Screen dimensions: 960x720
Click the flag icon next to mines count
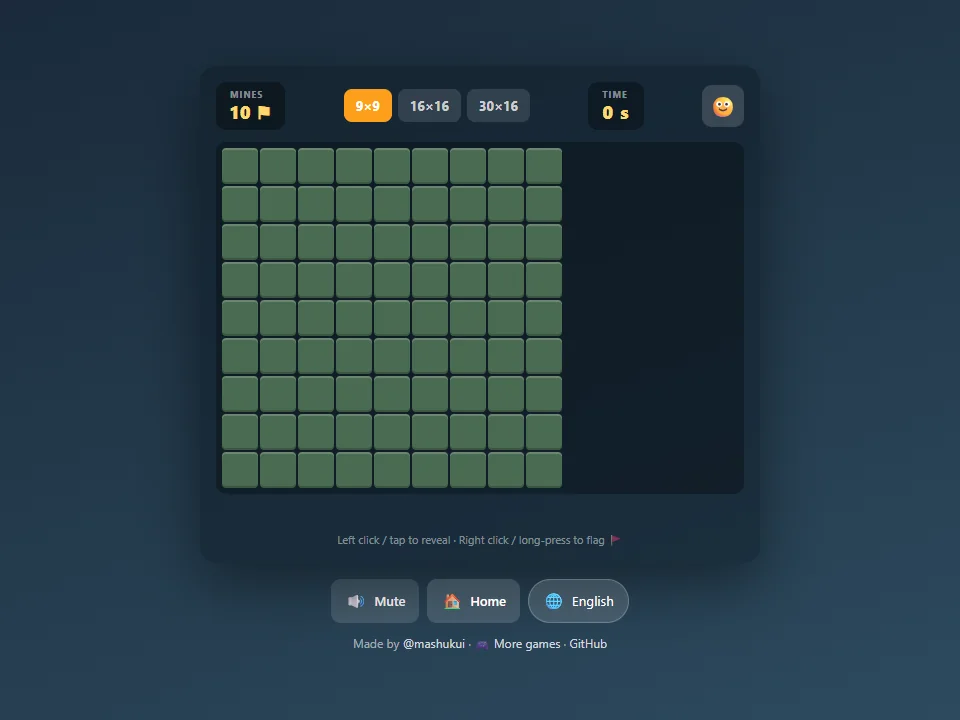coord(264,113)
